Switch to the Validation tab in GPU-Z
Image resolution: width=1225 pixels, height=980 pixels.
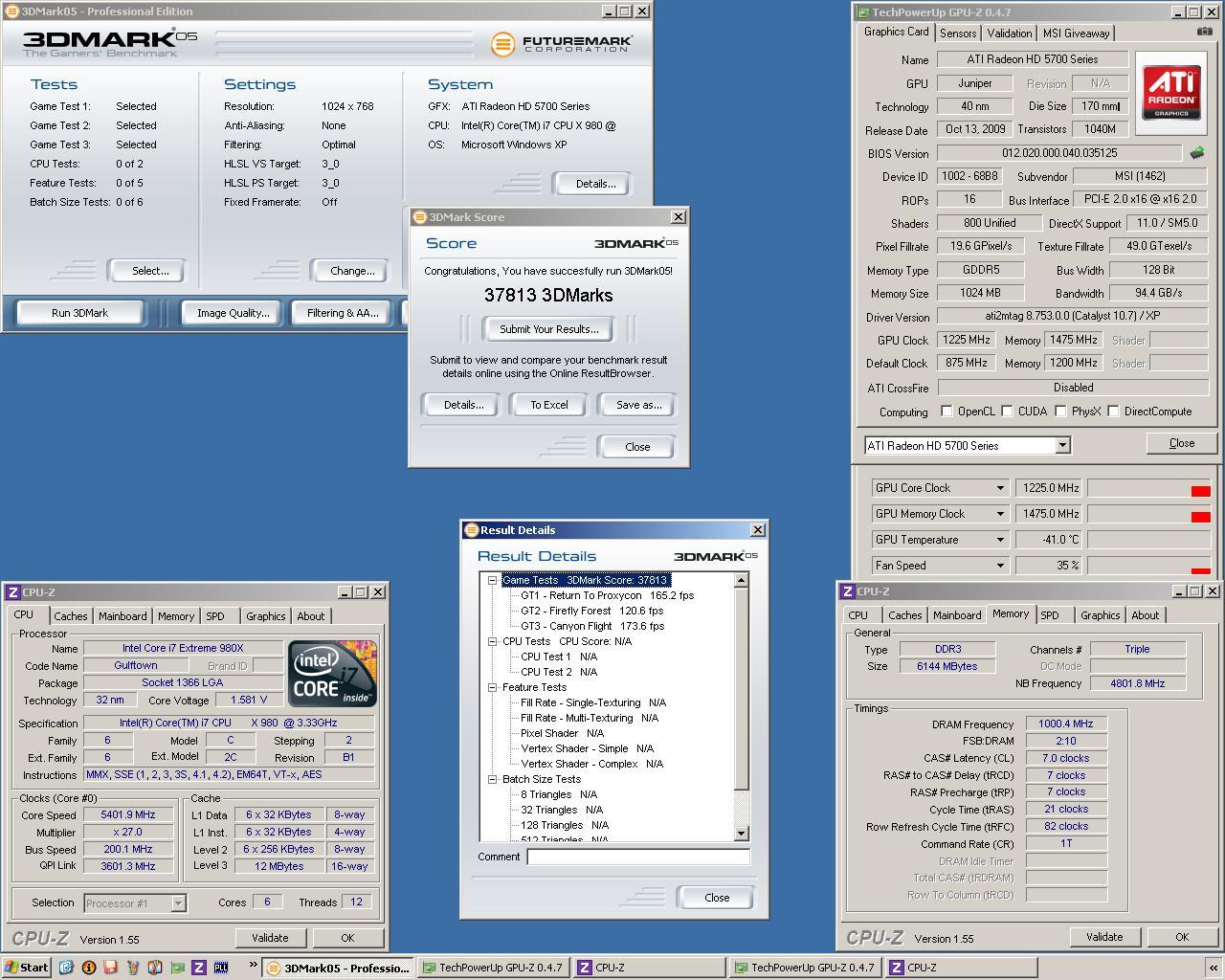click(1010, 33)
